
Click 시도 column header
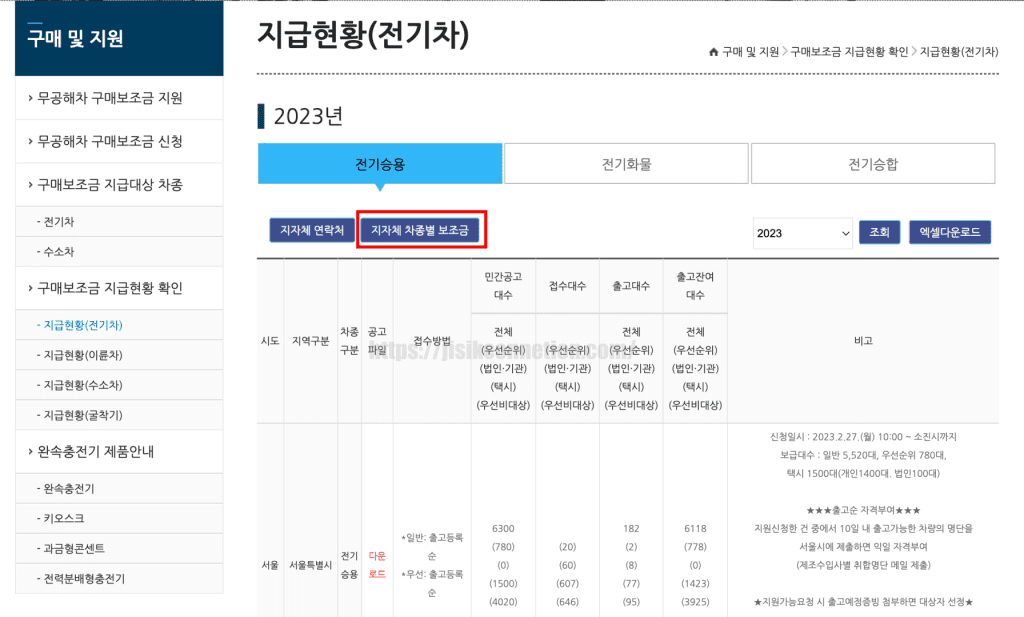click(x=270, y=341)
